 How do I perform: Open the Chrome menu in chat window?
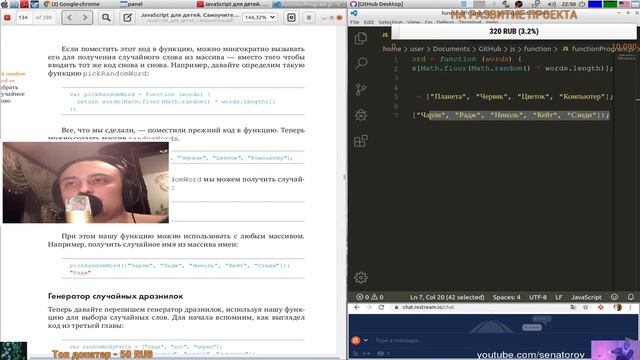631,307
